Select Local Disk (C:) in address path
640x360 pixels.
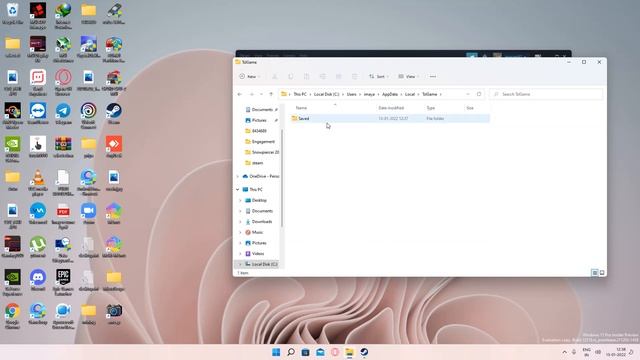click(326, 94)
